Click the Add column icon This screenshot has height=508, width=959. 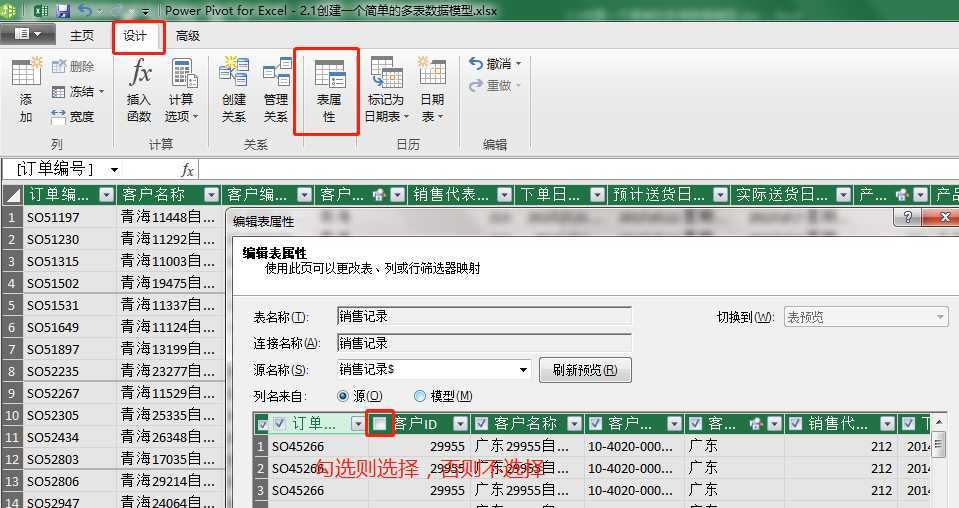(26, 89)
